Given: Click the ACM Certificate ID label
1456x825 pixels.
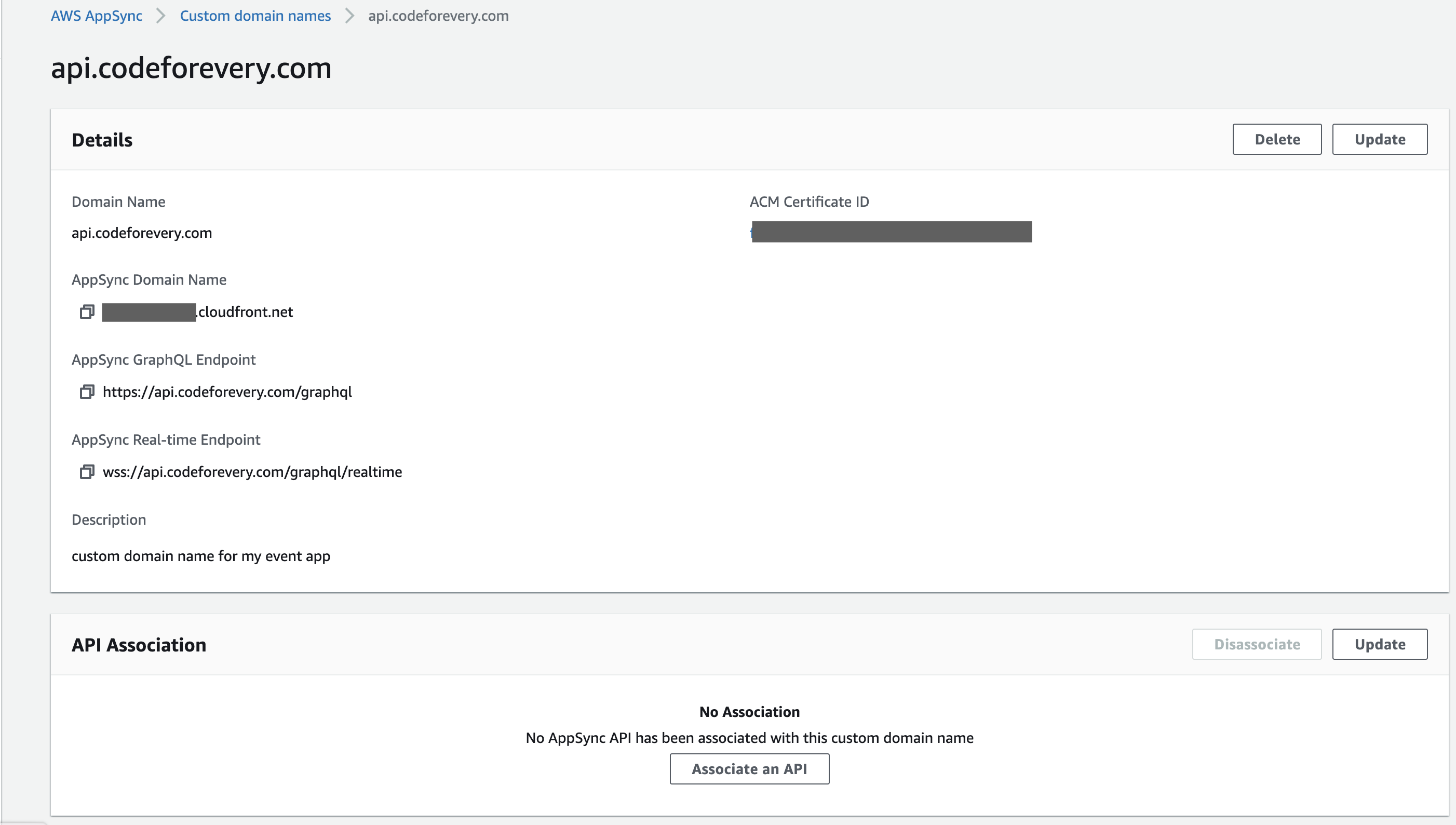Looking at the screenshot, I should point(810,202).
